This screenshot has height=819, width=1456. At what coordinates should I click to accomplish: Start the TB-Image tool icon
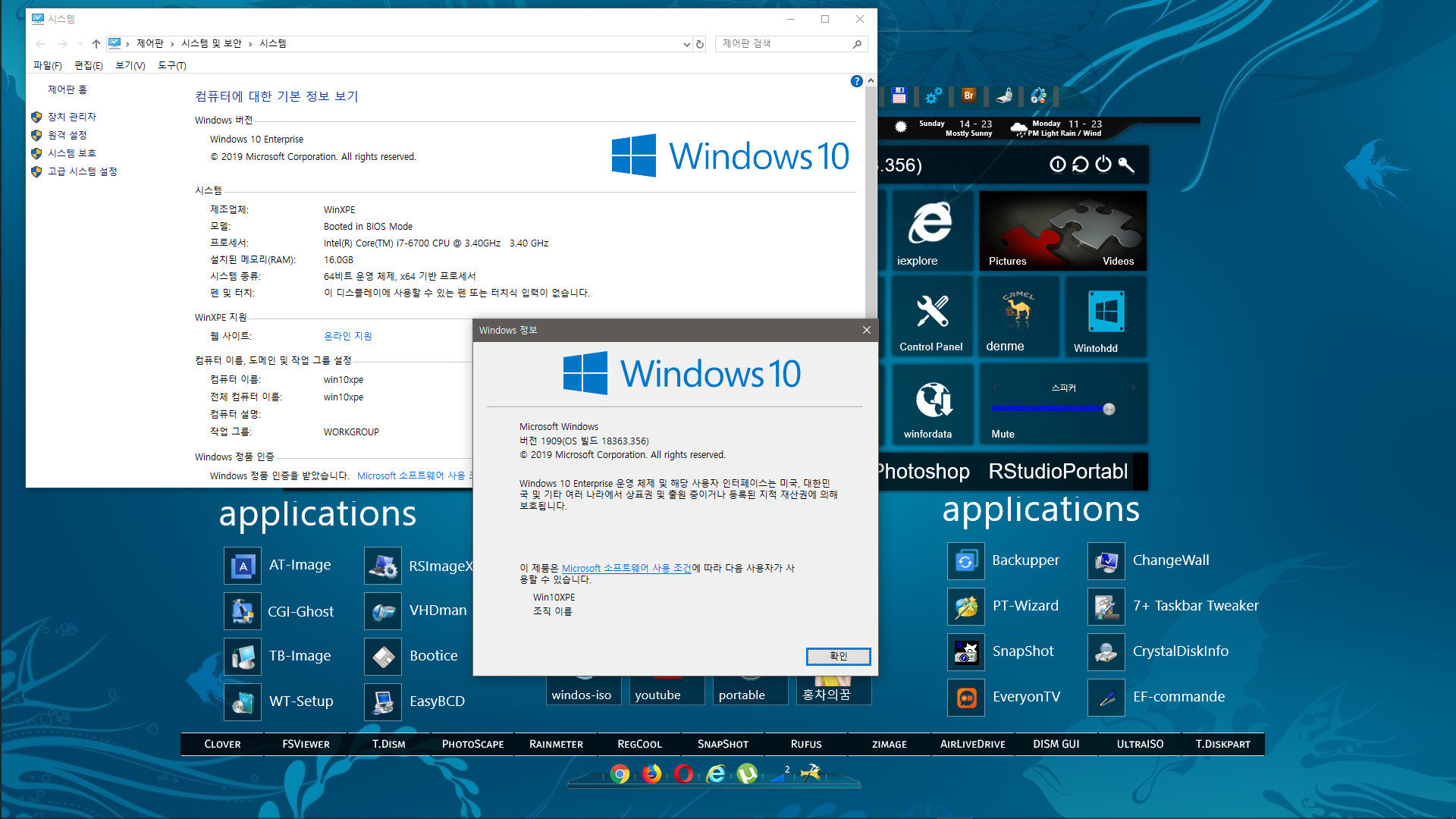click(243, 657)
